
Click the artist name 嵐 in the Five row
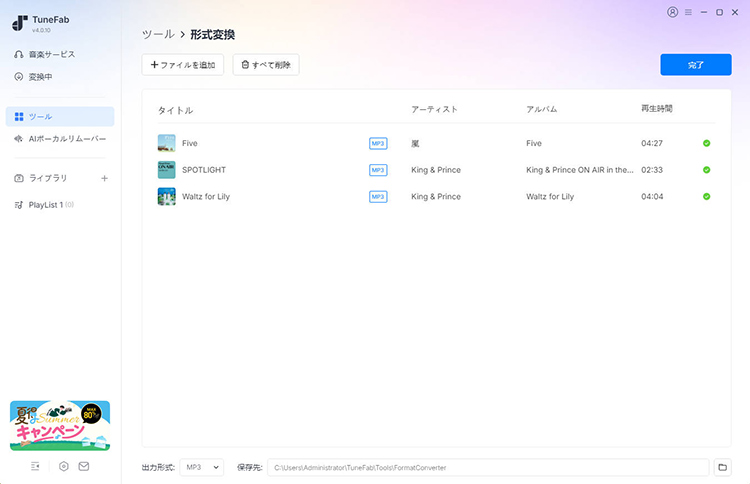(415, 143)
